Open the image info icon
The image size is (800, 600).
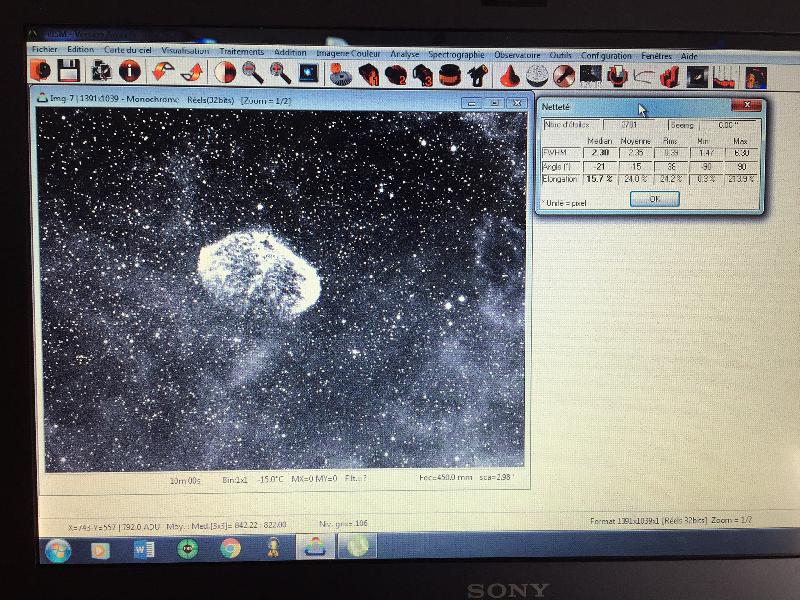coord(130,71)
